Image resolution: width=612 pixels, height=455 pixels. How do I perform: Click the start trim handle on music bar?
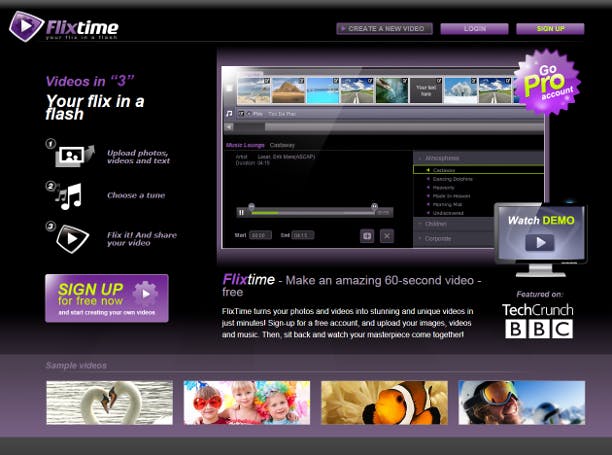point(252,206)
